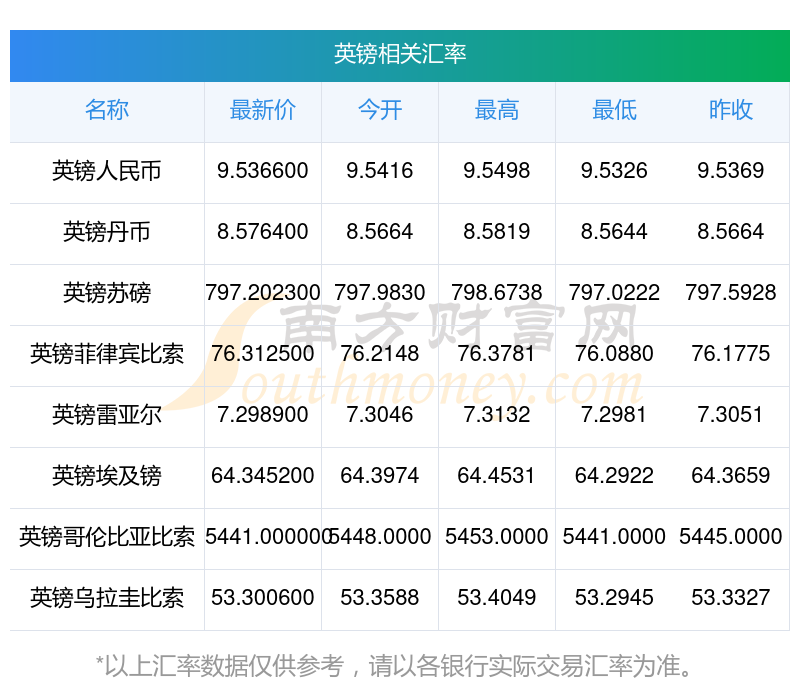Click the 英镑乌拉圭比索 row name

click(x=107, y=597)
